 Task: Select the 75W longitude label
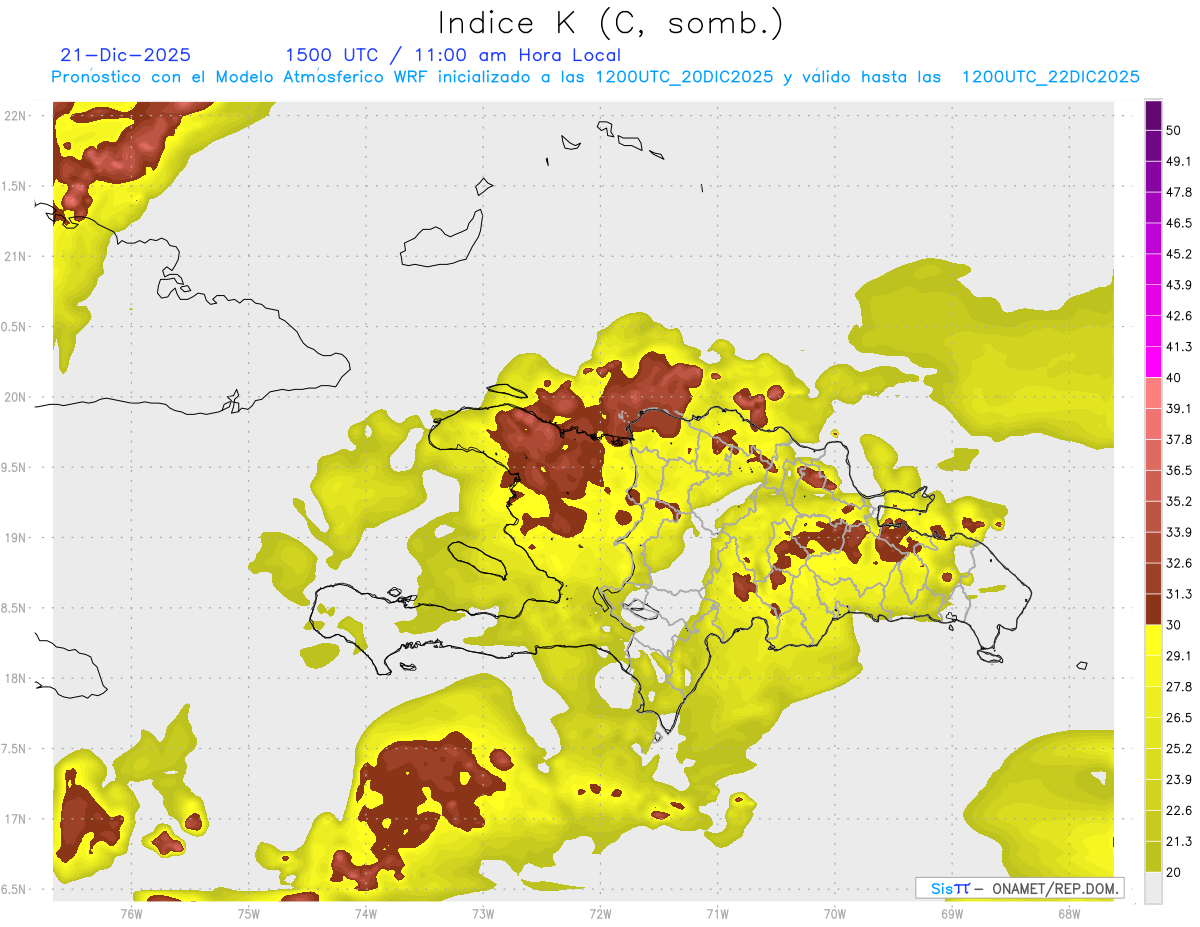tap(248, 913)
